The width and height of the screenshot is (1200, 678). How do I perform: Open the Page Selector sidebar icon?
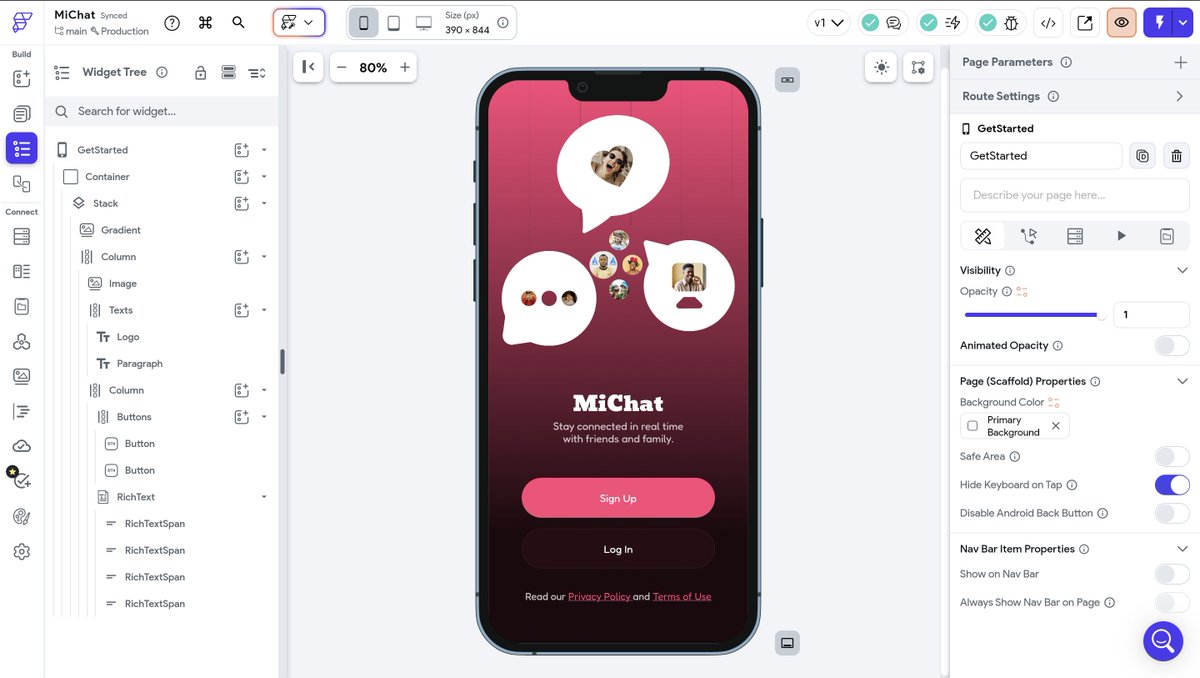22,114
